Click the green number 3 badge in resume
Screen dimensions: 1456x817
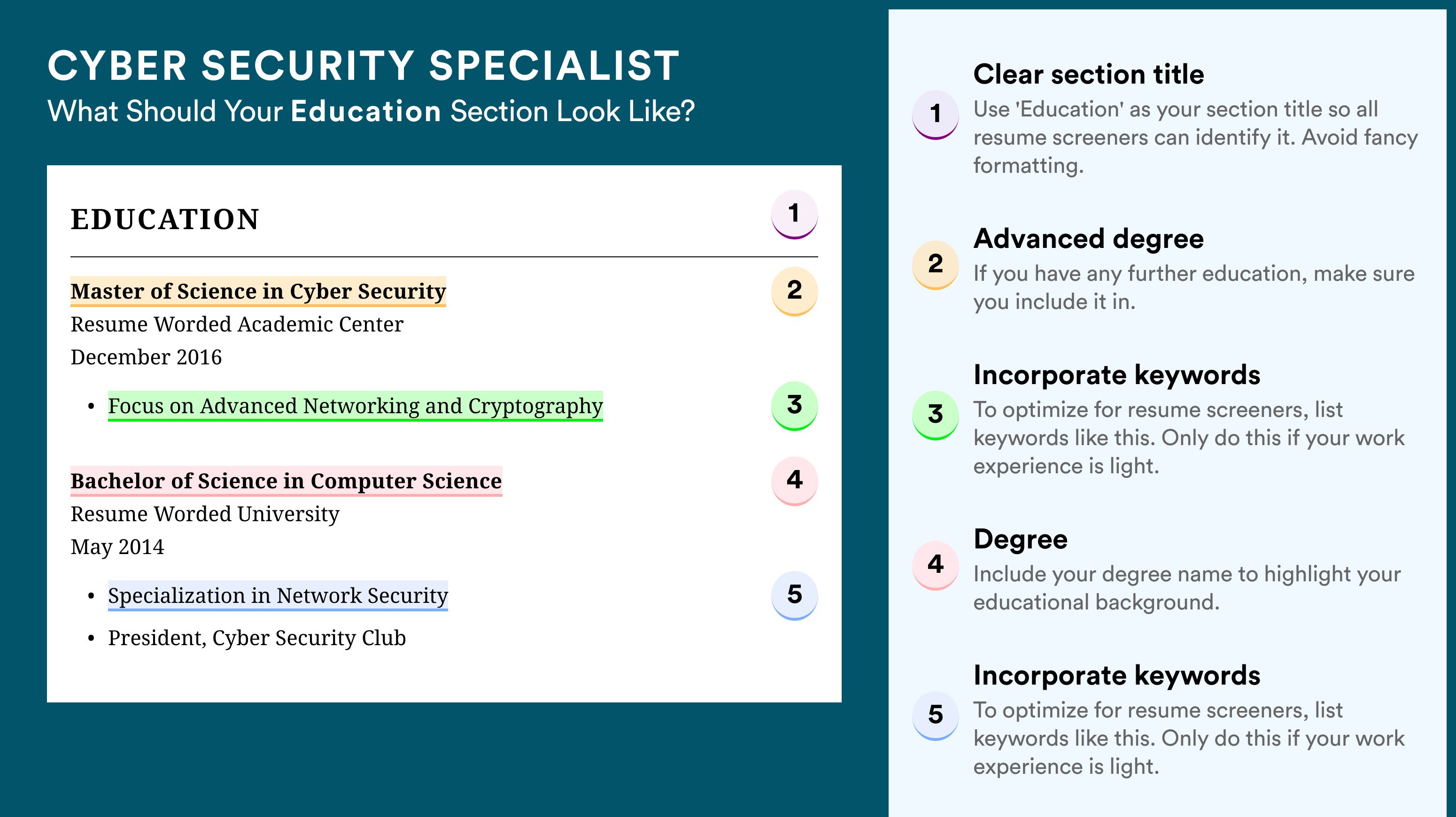[794, 406]
